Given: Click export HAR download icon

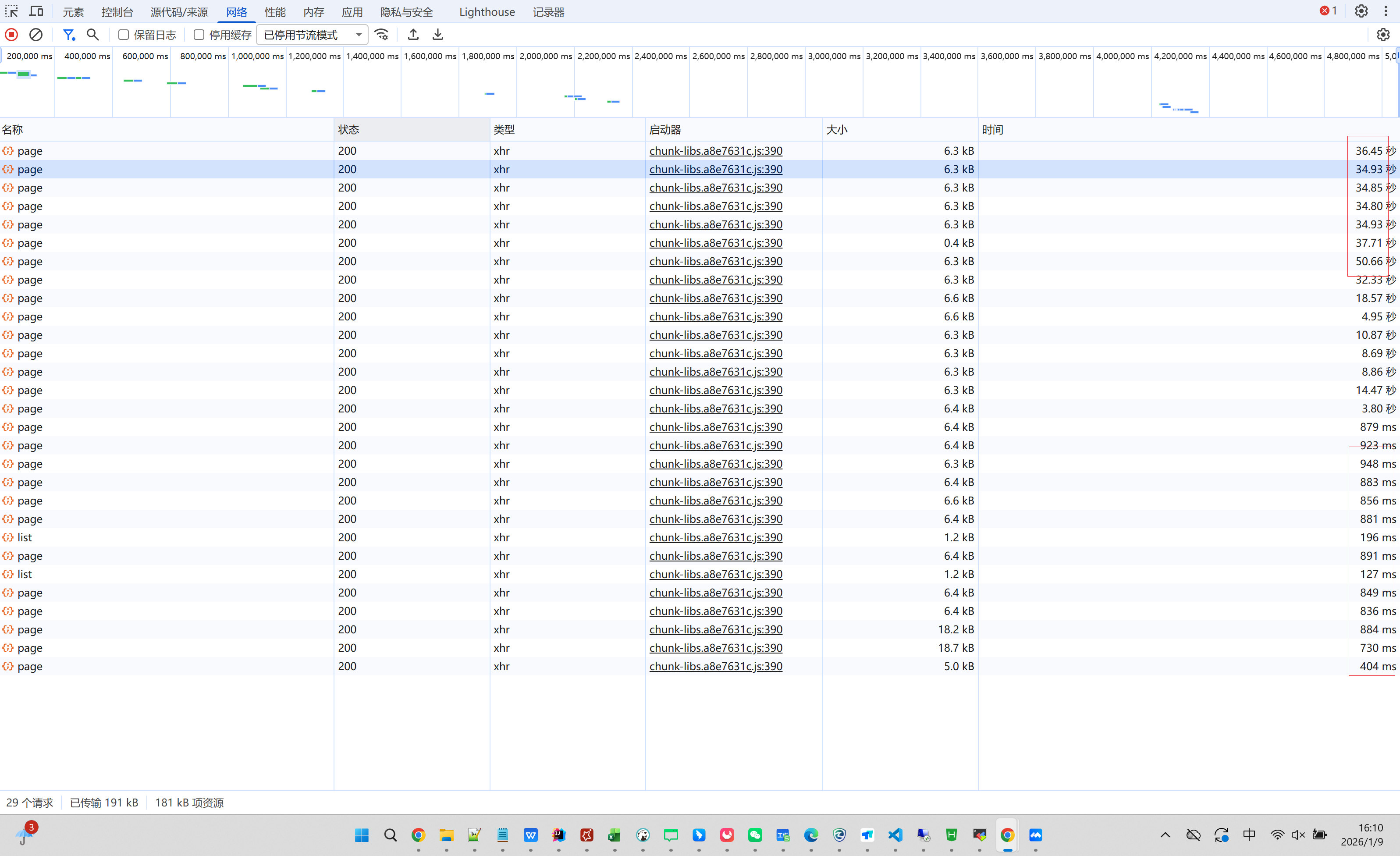Looking at the screenshot, I should pyautogui.click(x=437, y=35).
